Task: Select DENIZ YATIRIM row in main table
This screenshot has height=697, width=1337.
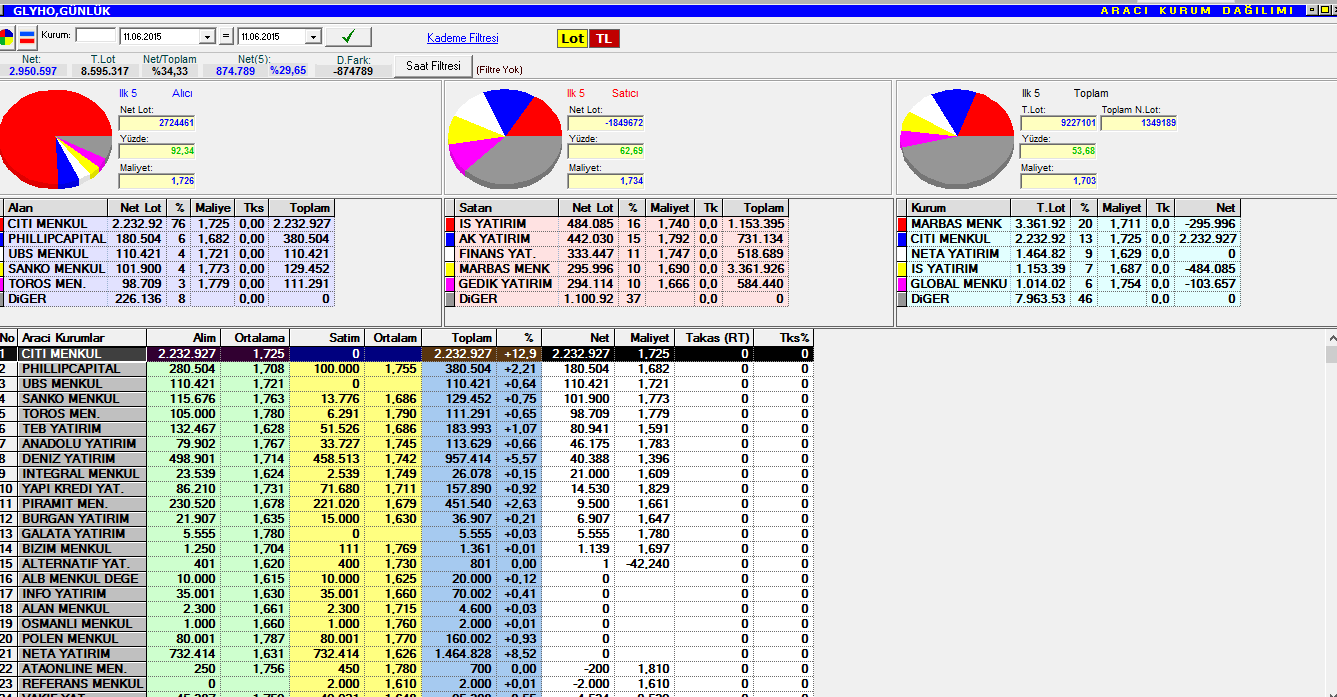Action: (406, 459)
